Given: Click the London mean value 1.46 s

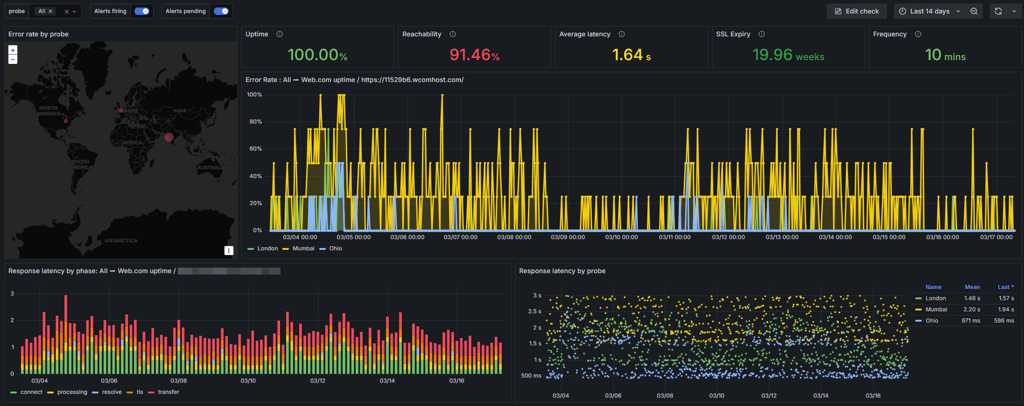Looking at the screenshot, I should point(973,298).
